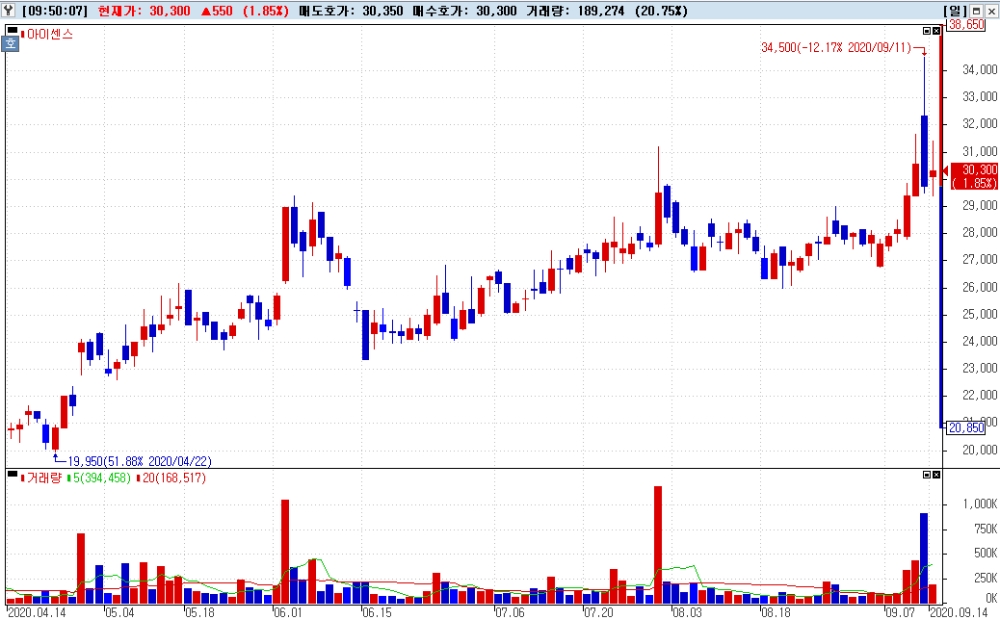Select the 거래량 volume indicator label

(x=44, y=478)
